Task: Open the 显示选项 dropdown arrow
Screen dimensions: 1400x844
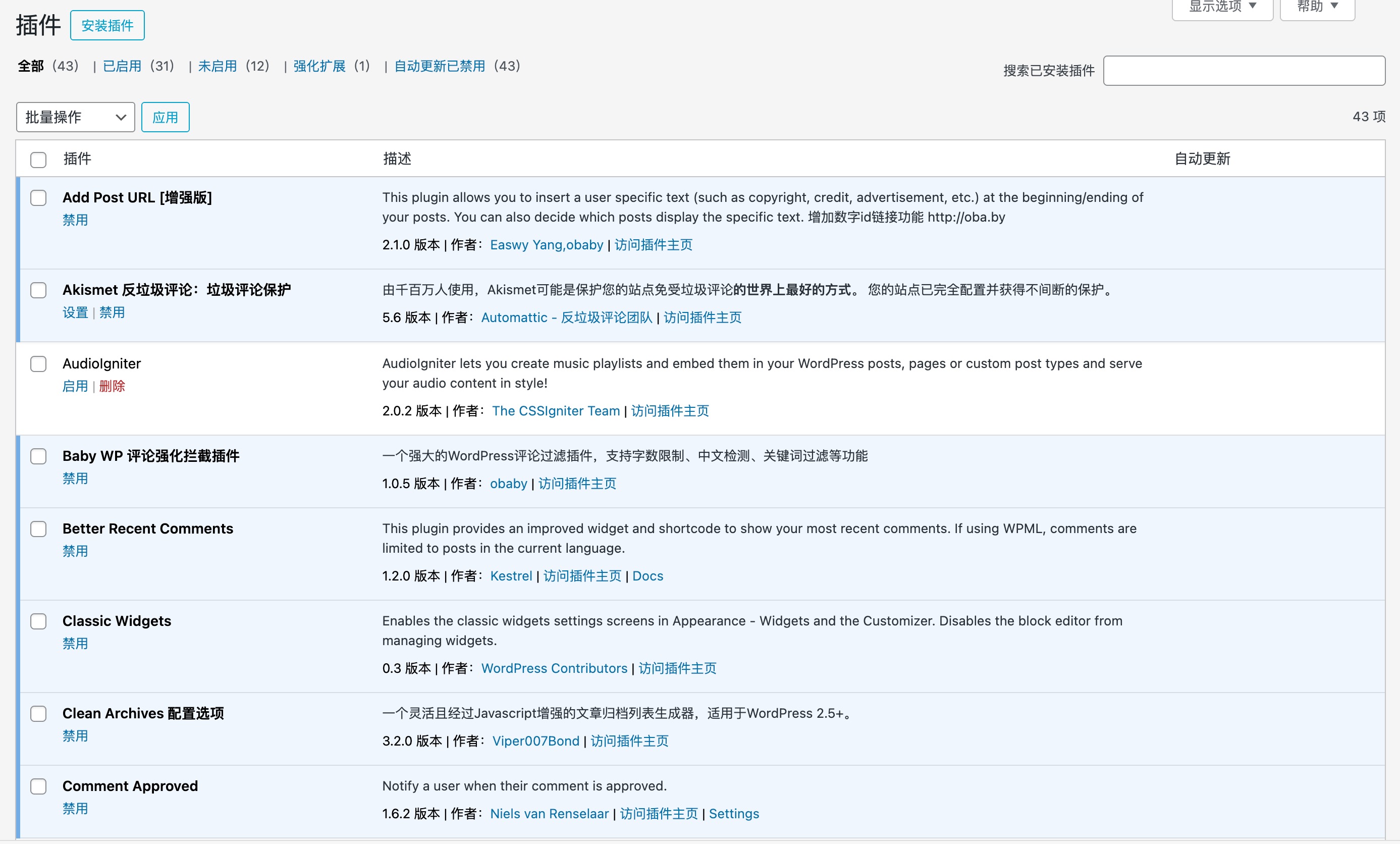Action: pos(1252,6)
